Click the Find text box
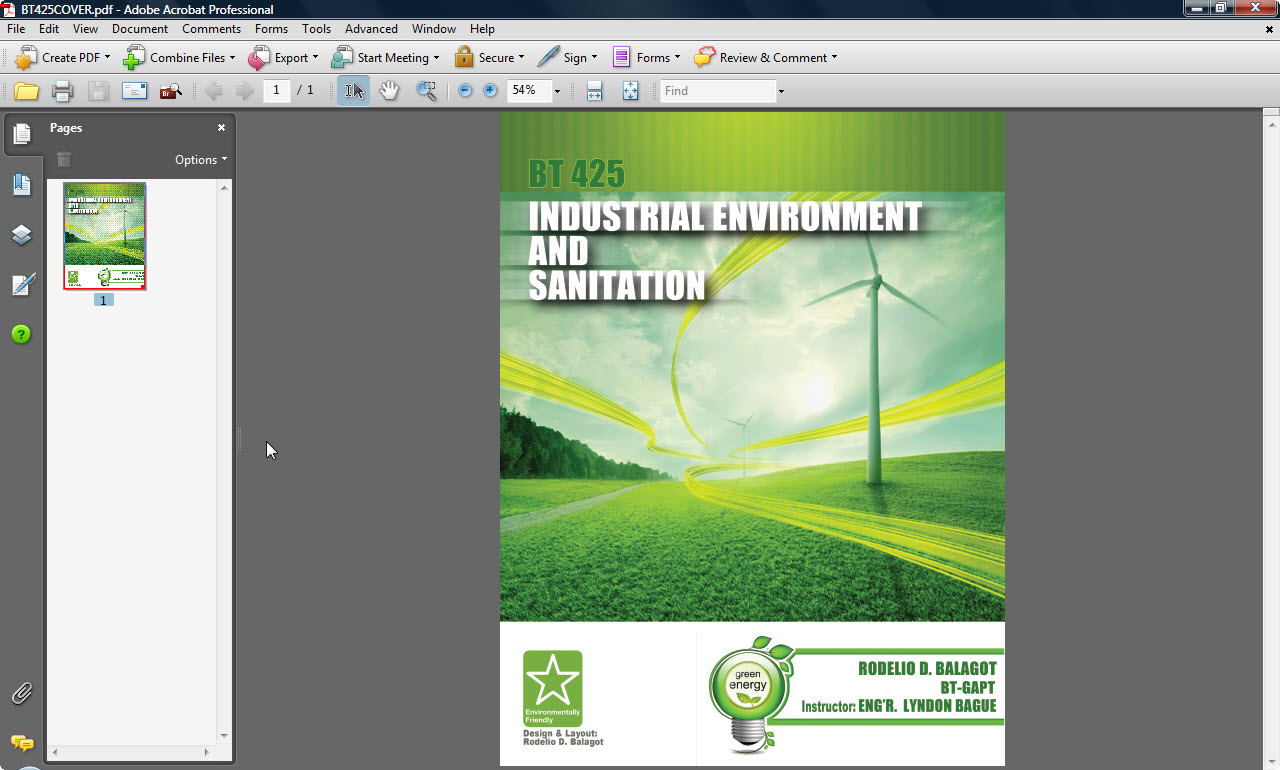 click(717, 91)
